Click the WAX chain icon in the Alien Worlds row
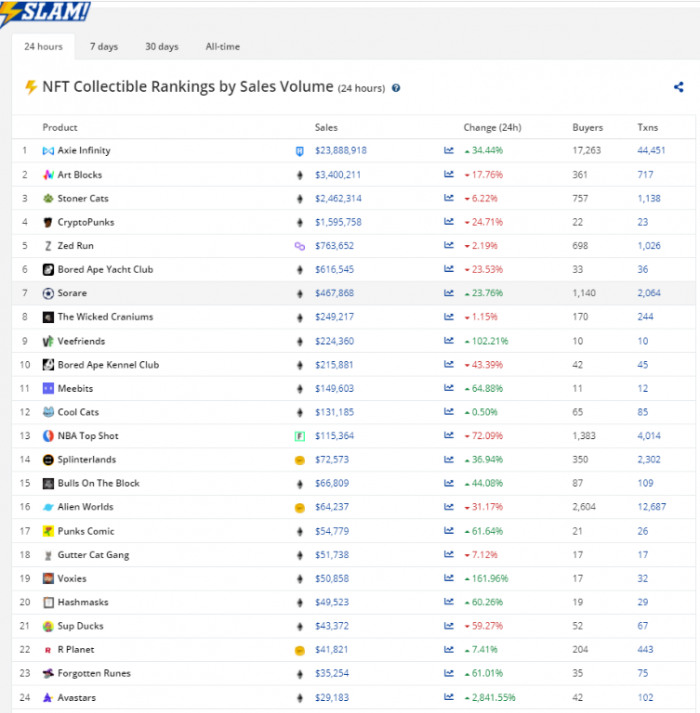The image size is (700, 713). (299, 507)
